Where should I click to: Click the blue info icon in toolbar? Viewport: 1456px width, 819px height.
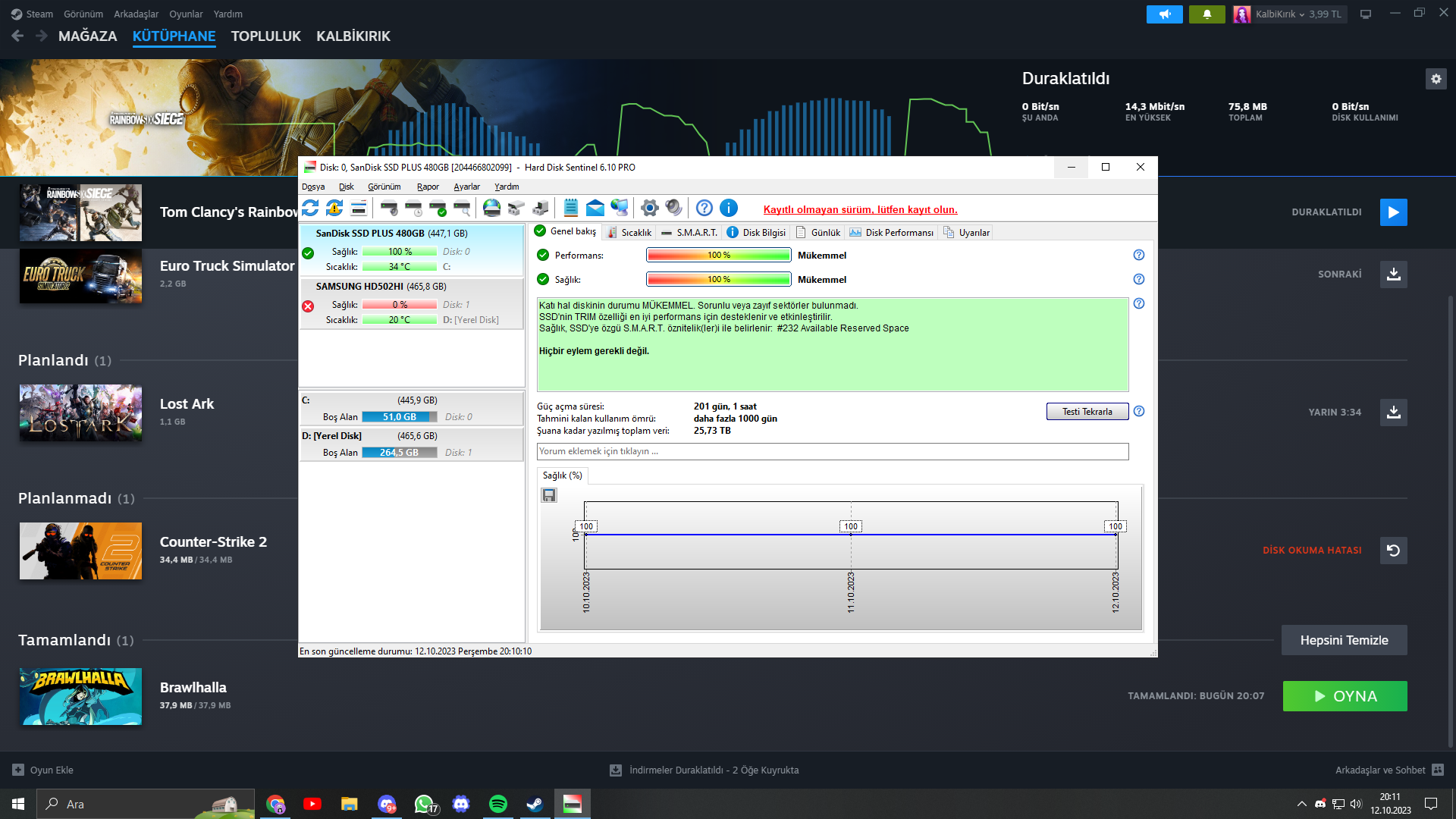coord(729,208)
